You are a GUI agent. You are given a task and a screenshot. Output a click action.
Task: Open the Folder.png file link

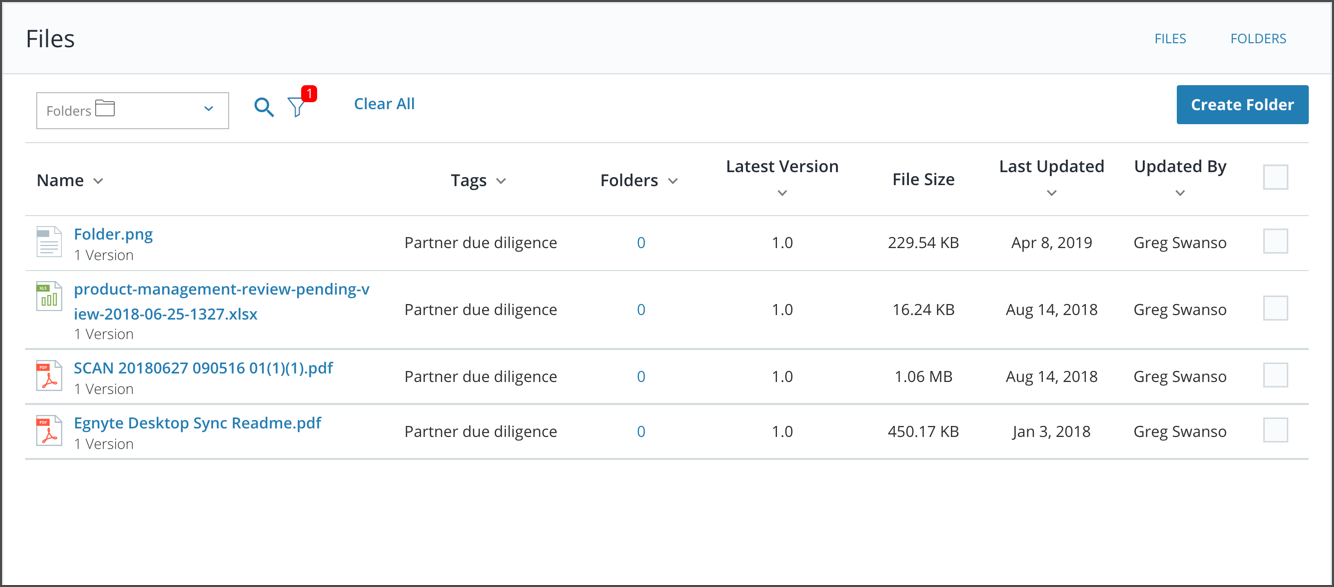point(113,235)
